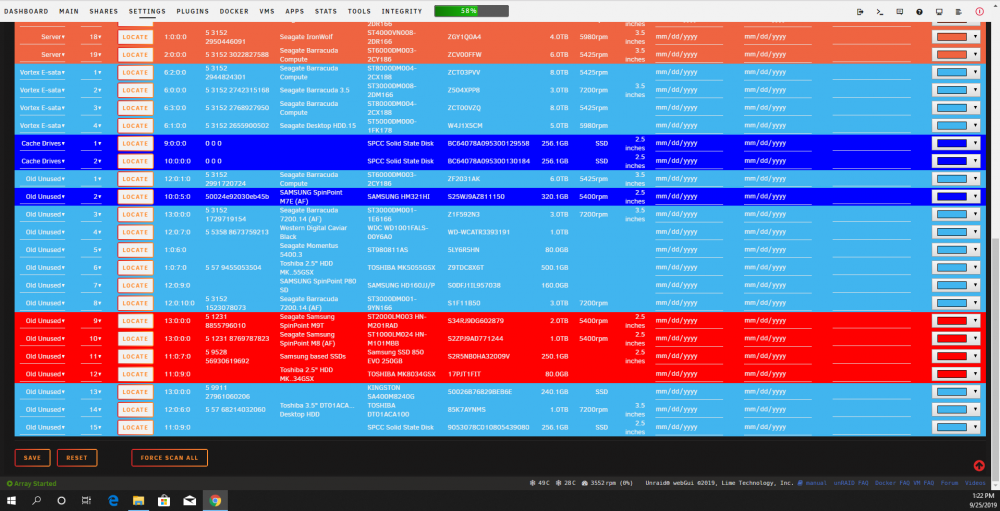Click the SAVE button
The width and height of the screenshot is (1000, 511).
pyautogui.click(x=32, y=458)
